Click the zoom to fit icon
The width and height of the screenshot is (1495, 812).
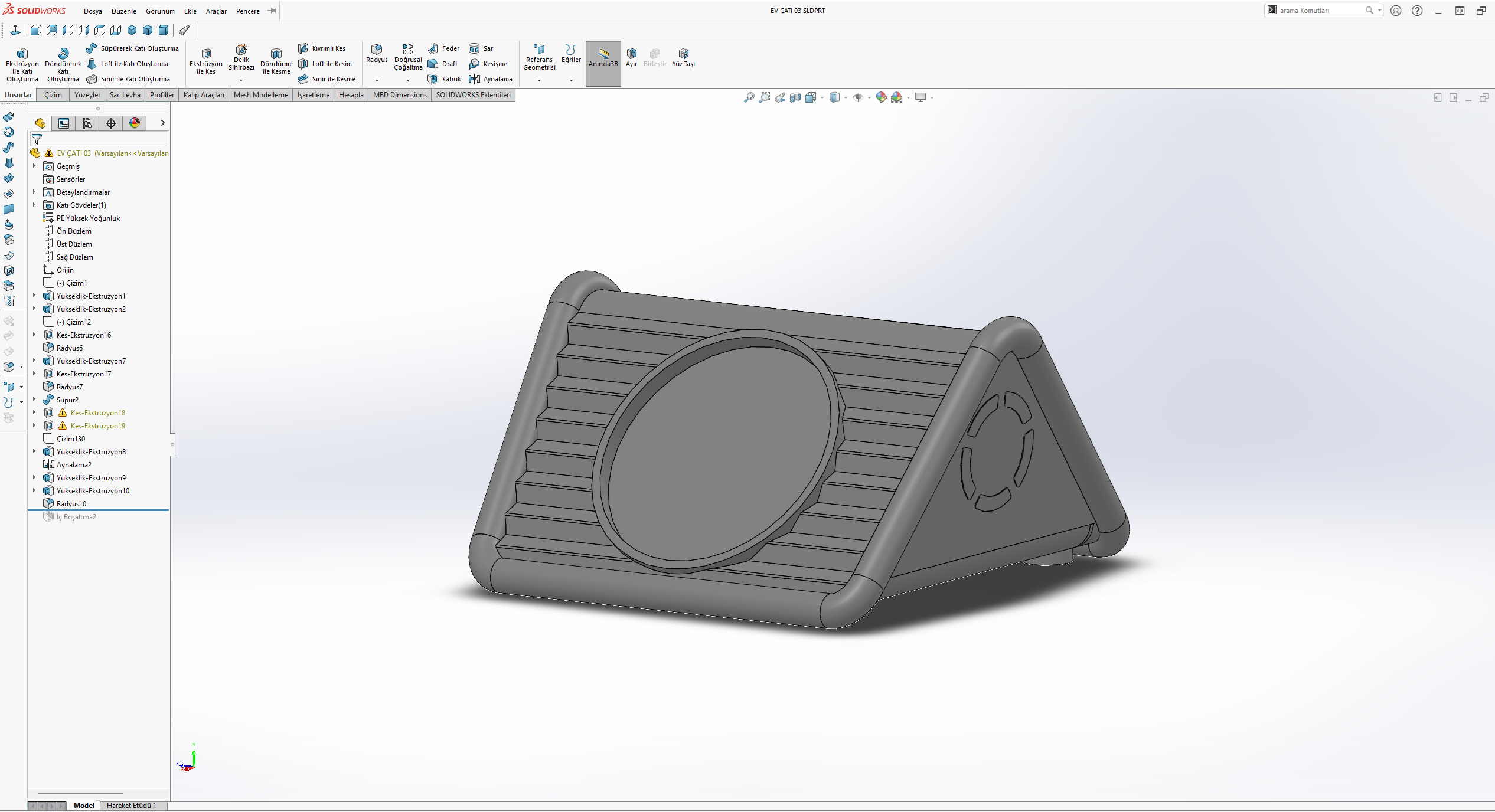749,97
